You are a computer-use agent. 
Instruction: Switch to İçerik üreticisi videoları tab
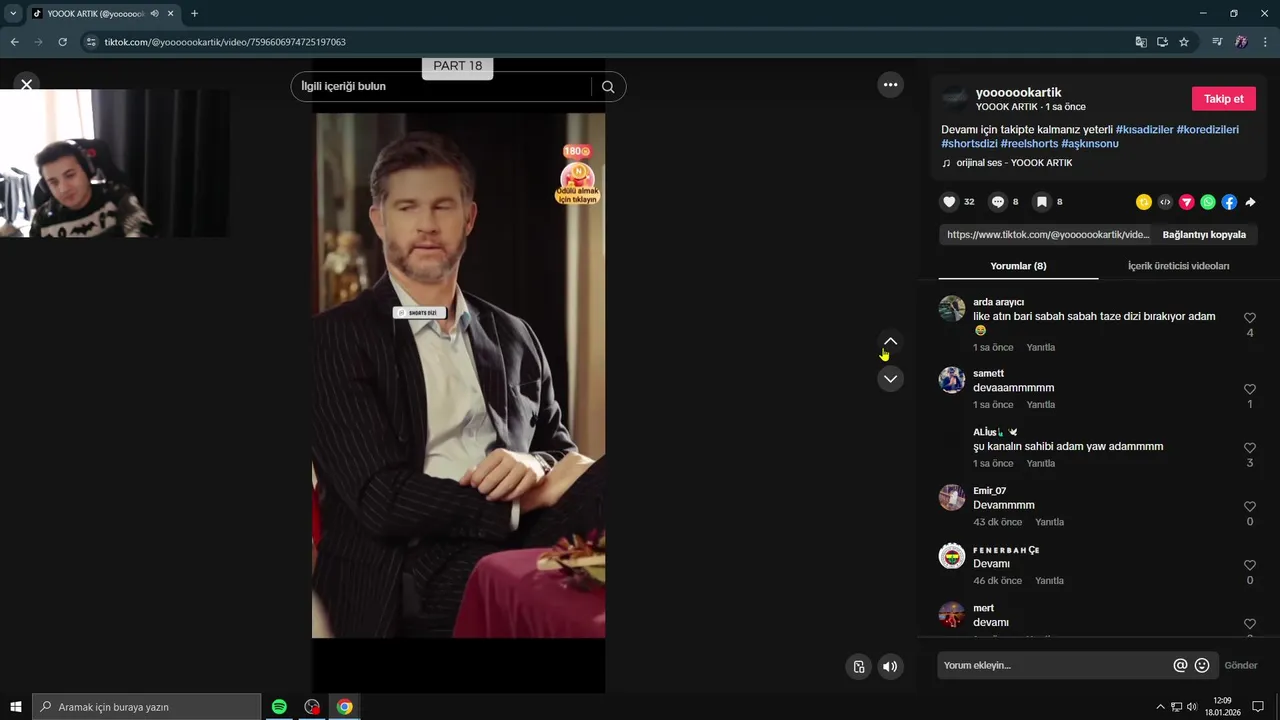click(1178, 266)
